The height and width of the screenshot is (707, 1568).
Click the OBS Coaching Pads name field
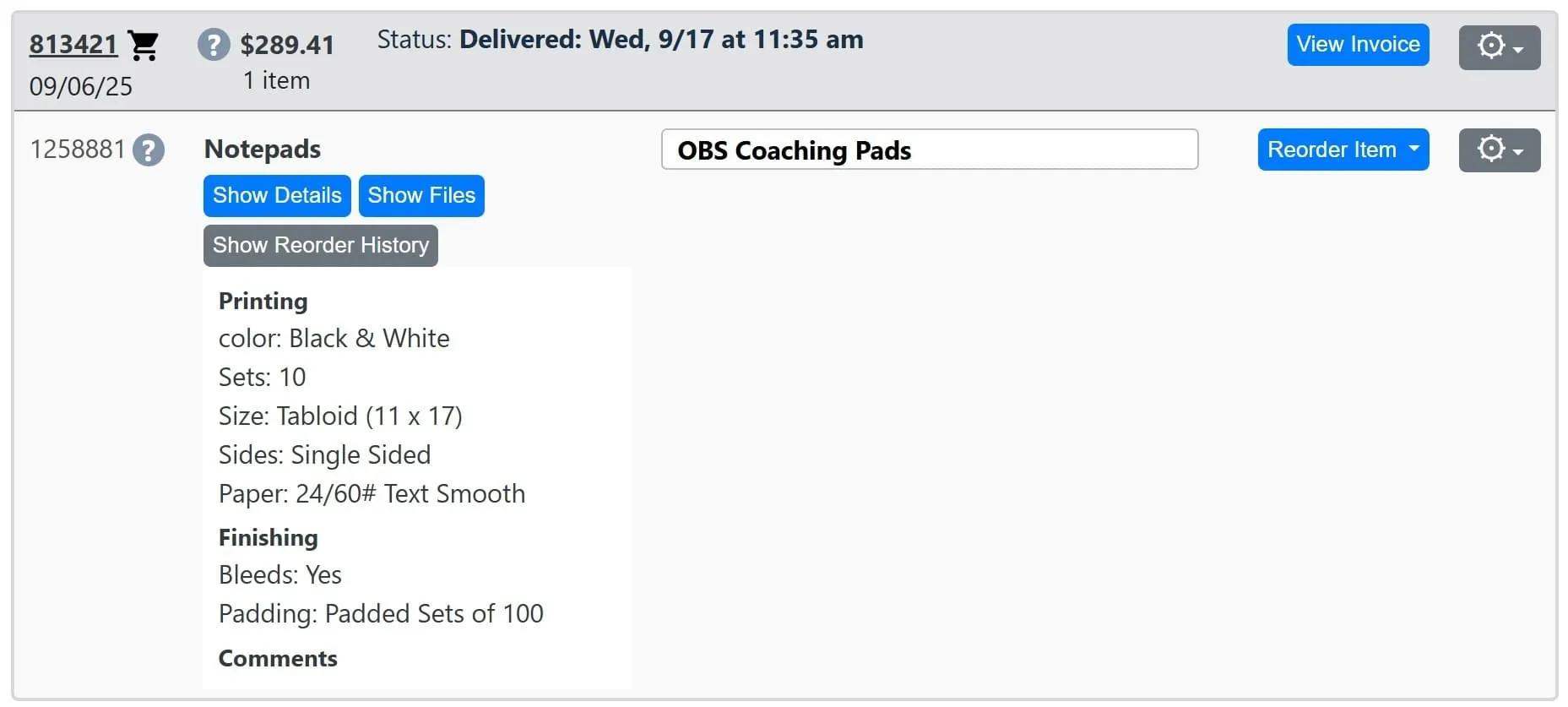[929, 150]
